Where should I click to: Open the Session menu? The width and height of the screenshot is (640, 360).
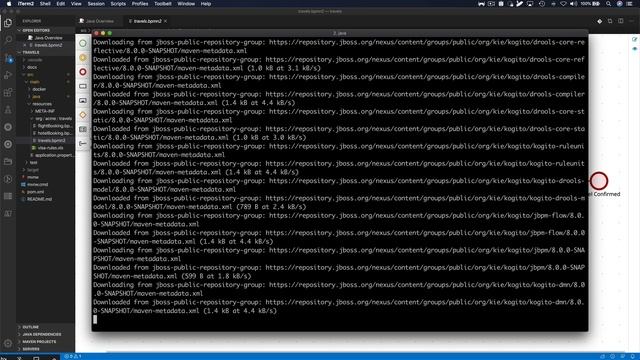tap(96, 4)
